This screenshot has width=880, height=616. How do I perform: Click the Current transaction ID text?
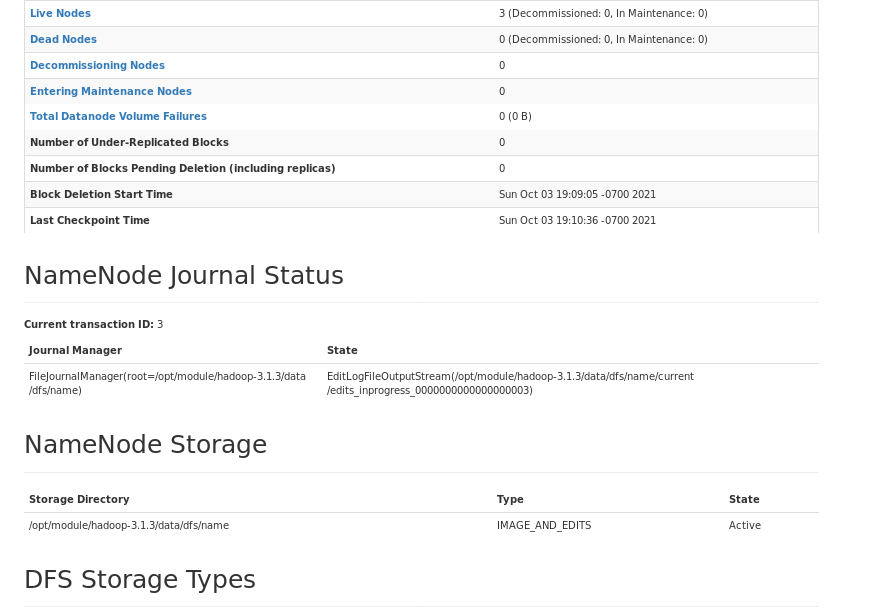[x=93, y=324]
